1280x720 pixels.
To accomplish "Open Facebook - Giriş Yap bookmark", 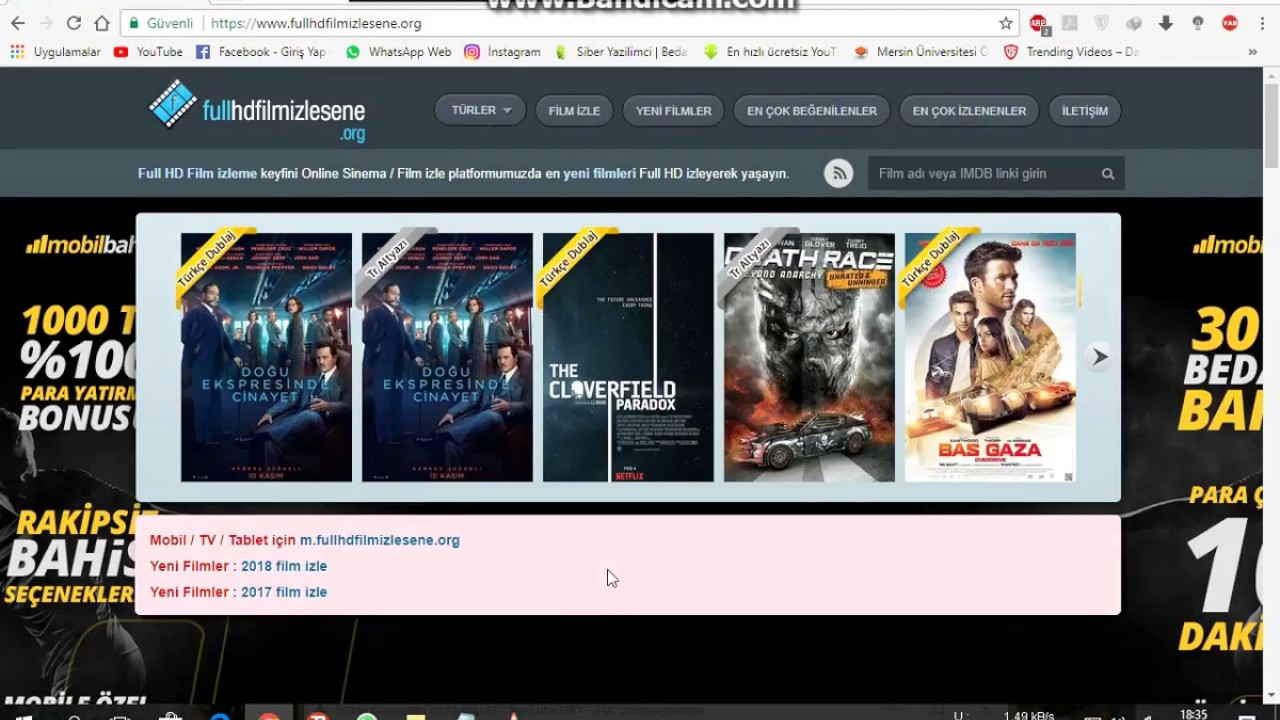I will [261, 52].
